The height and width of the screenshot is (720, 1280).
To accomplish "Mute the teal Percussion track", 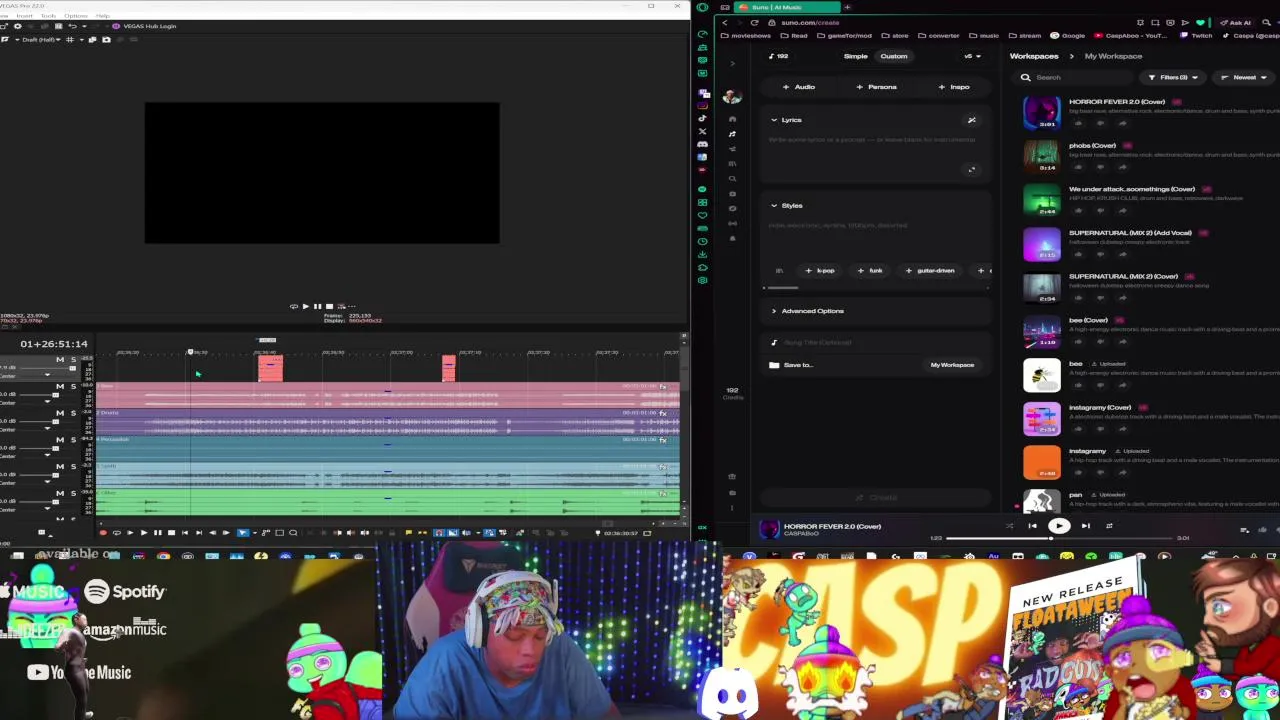I will coord(60,440).
